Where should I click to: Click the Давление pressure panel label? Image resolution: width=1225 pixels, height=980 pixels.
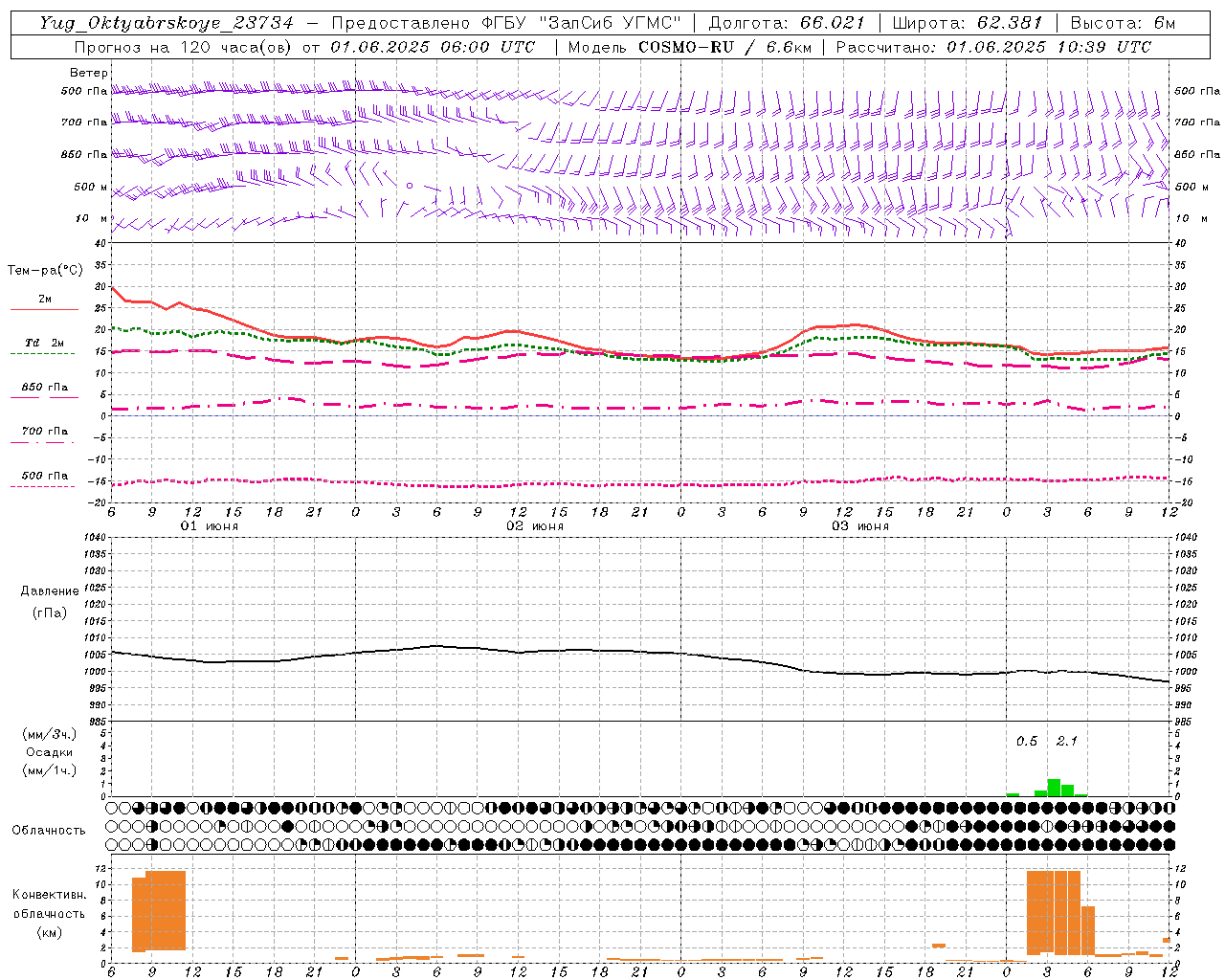click(50, 591)
